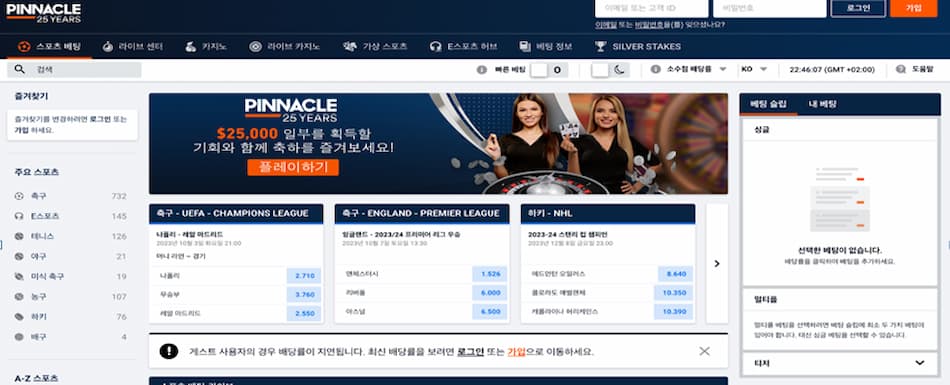Switch to the 베팅 슬립 tab

point(768,104)
